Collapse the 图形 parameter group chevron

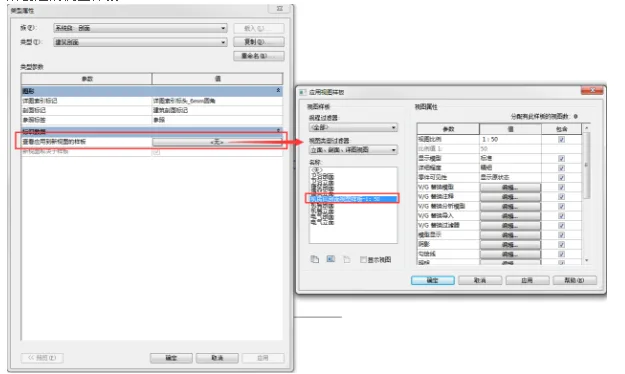point(278,91)
